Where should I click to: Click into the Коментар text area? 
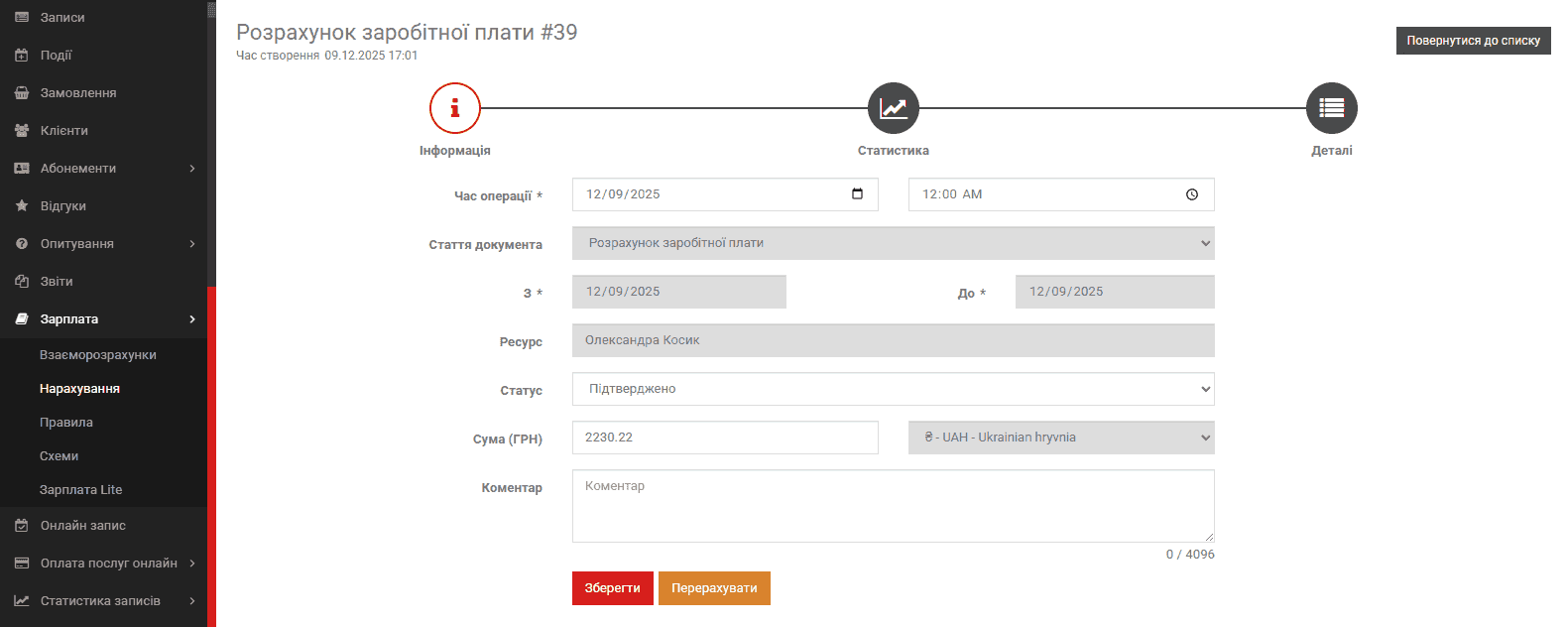(893, 506)
